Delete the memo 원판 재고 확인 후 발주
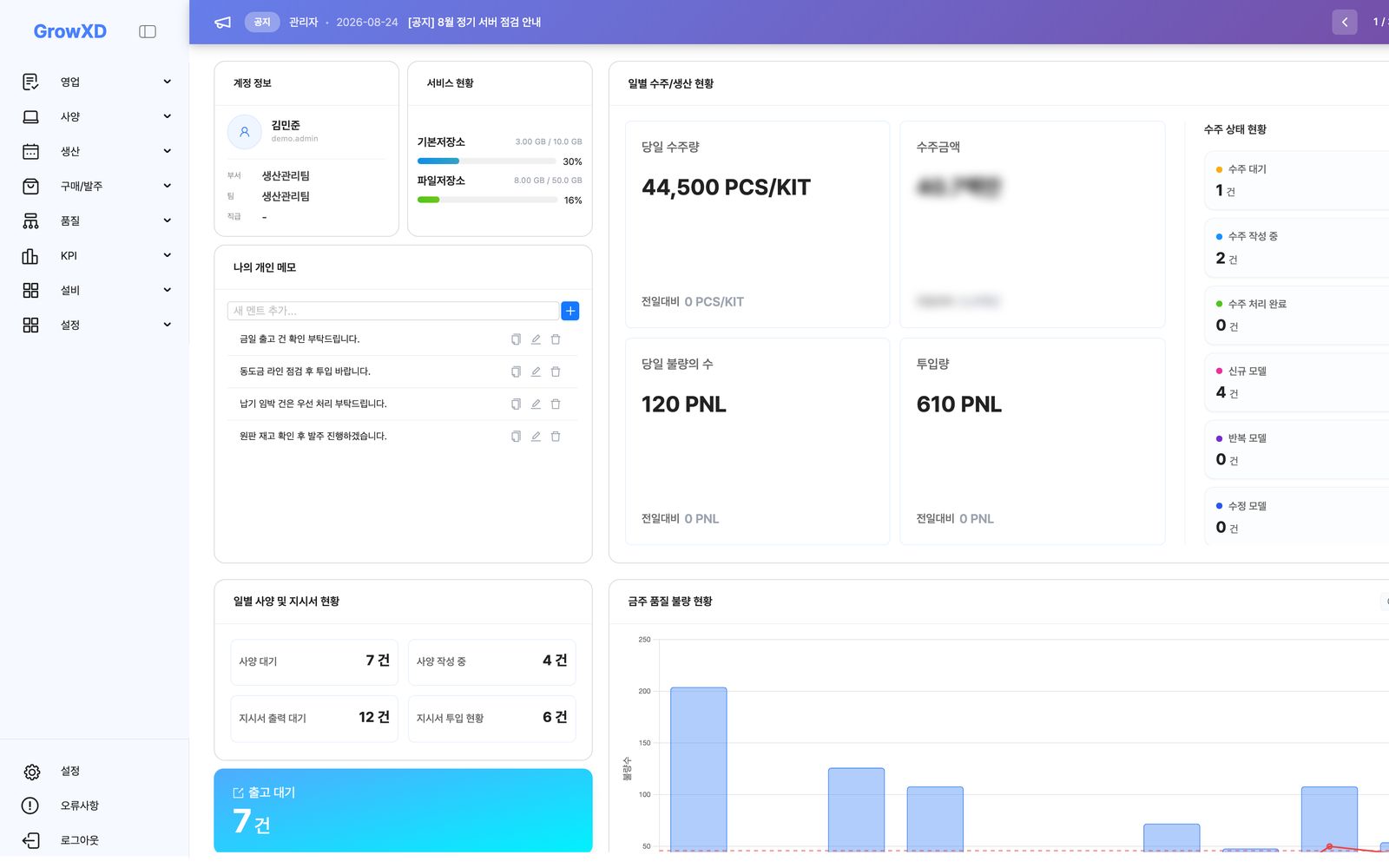This screenshot has width=1389, height=868. (556, 437)
